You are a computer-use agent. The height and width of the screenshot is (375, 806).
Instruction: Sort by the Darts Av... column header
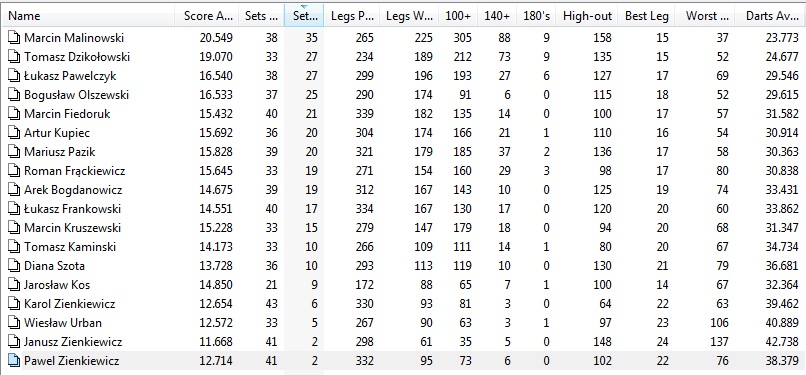(771, 16)
